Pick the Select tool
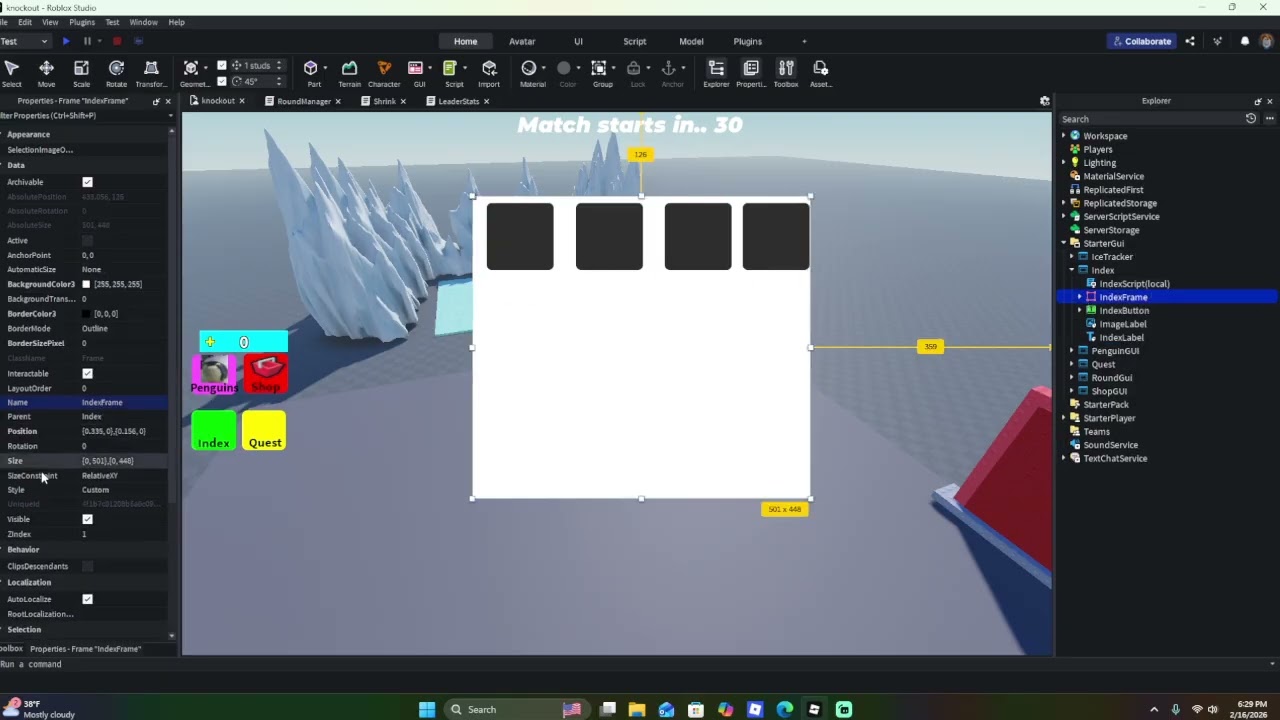This screenshot has width=1280, height=720. 12,73
